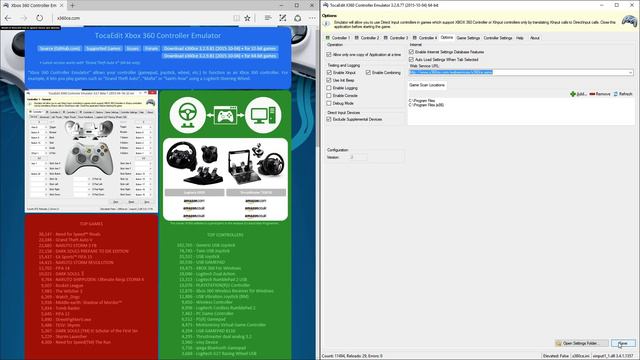Open the Edge More actions menu
This screenshot has width=640, height=360.
tap(312, 18)
